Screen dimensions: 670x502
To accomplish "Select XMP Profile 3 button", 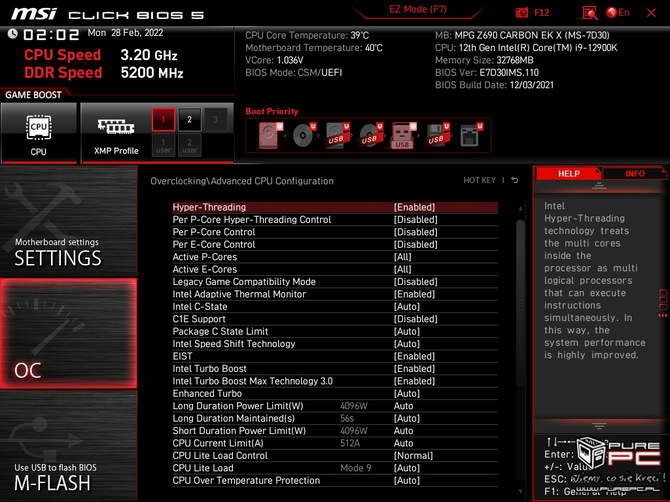I will pos(215,120).
